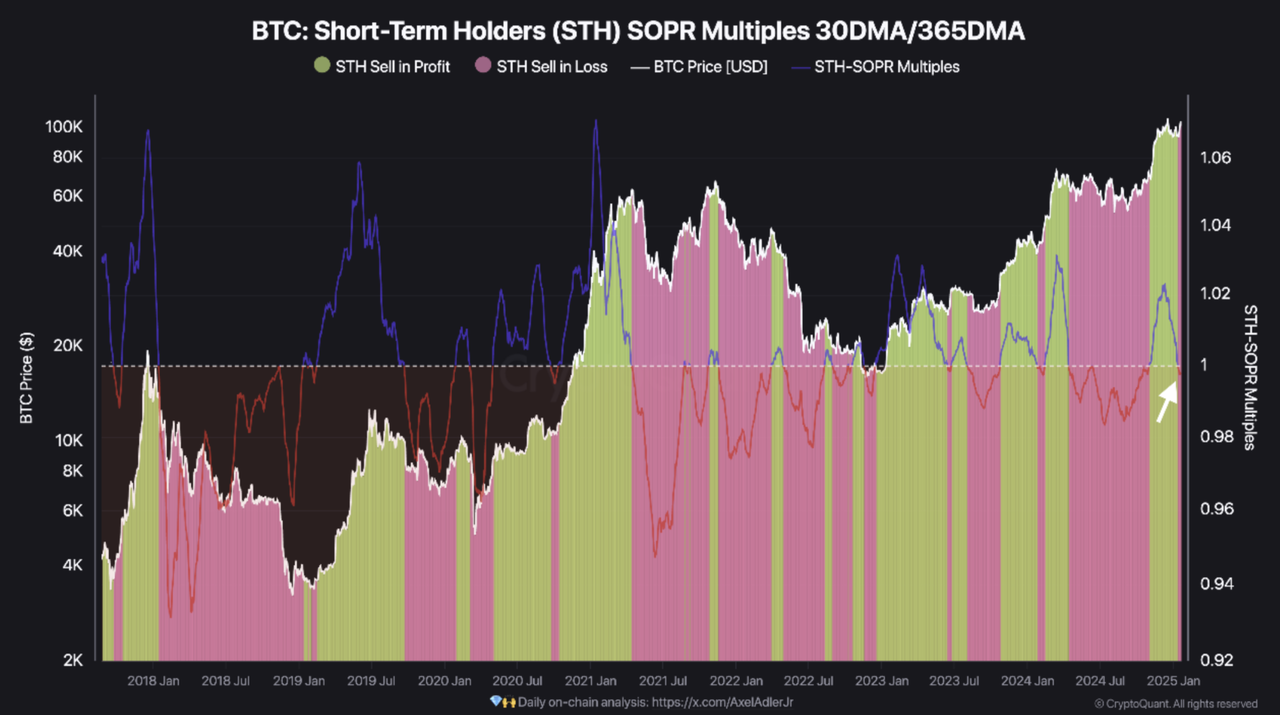Click the 2021 Jan date label
The image size is (1280, 715).
(x=591, y=681)
